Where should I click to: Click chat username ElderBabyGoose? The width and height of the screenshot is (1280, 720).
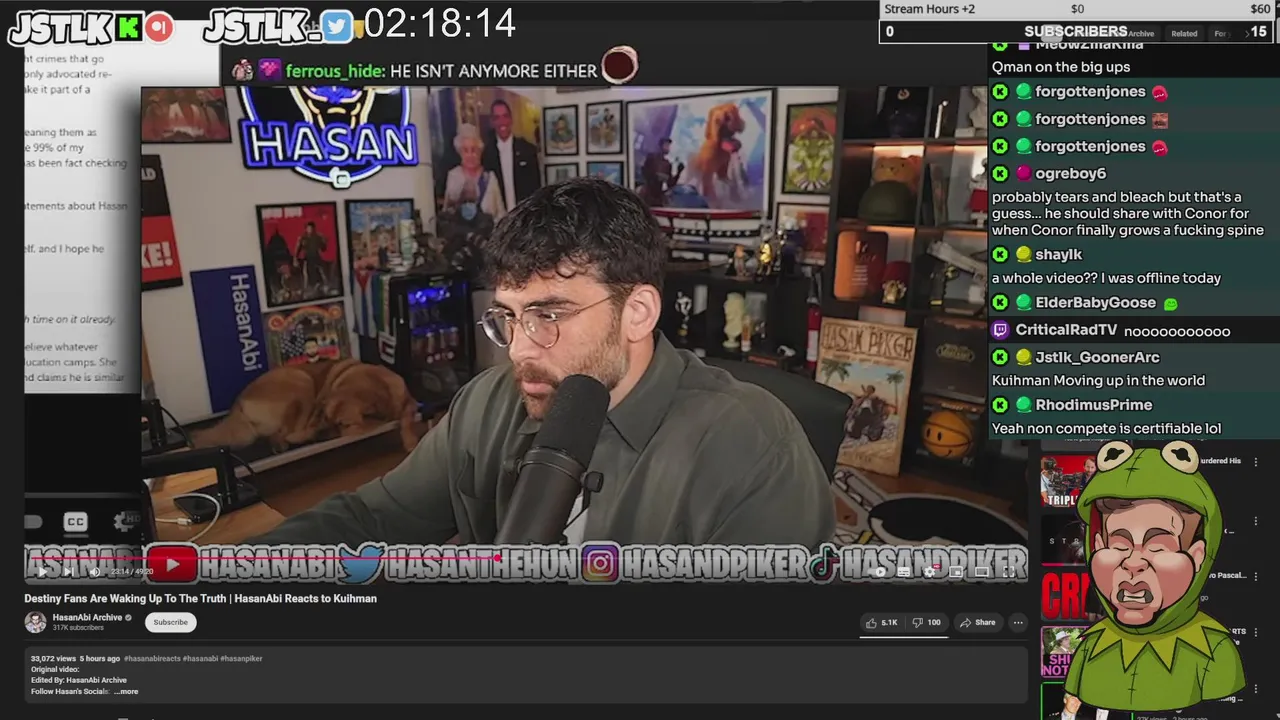click(1095, 302)
